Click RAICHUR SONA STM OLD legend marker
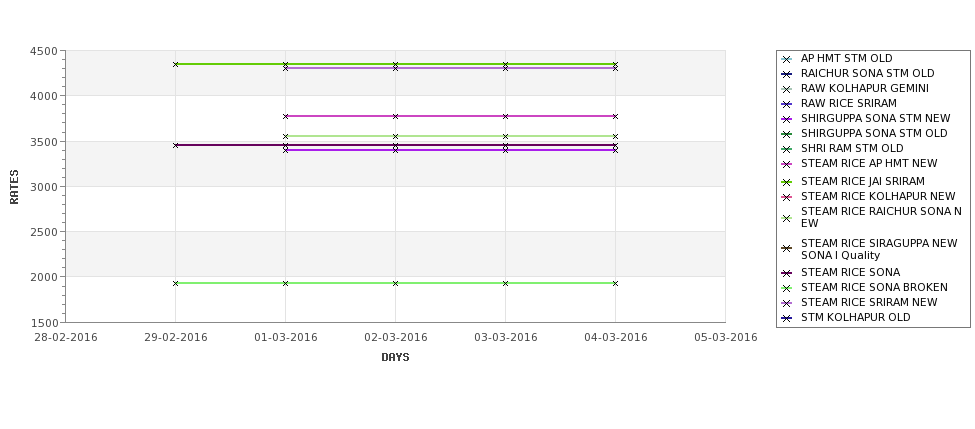 tap(787, 74)
